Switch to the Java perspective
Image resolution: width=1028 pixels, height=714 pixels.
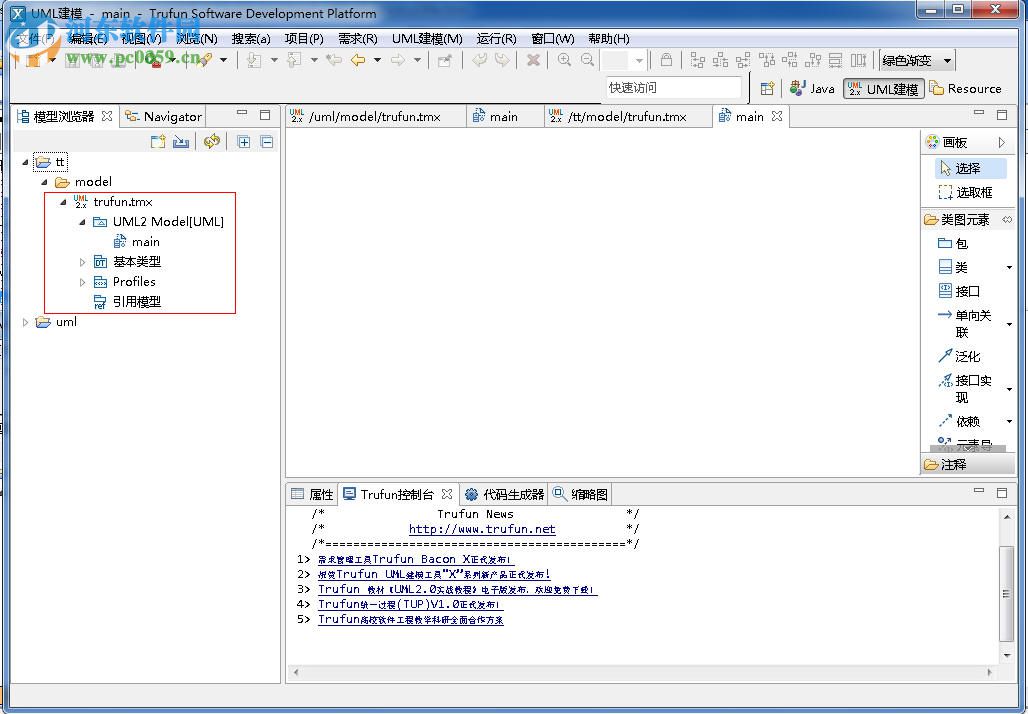812,89
